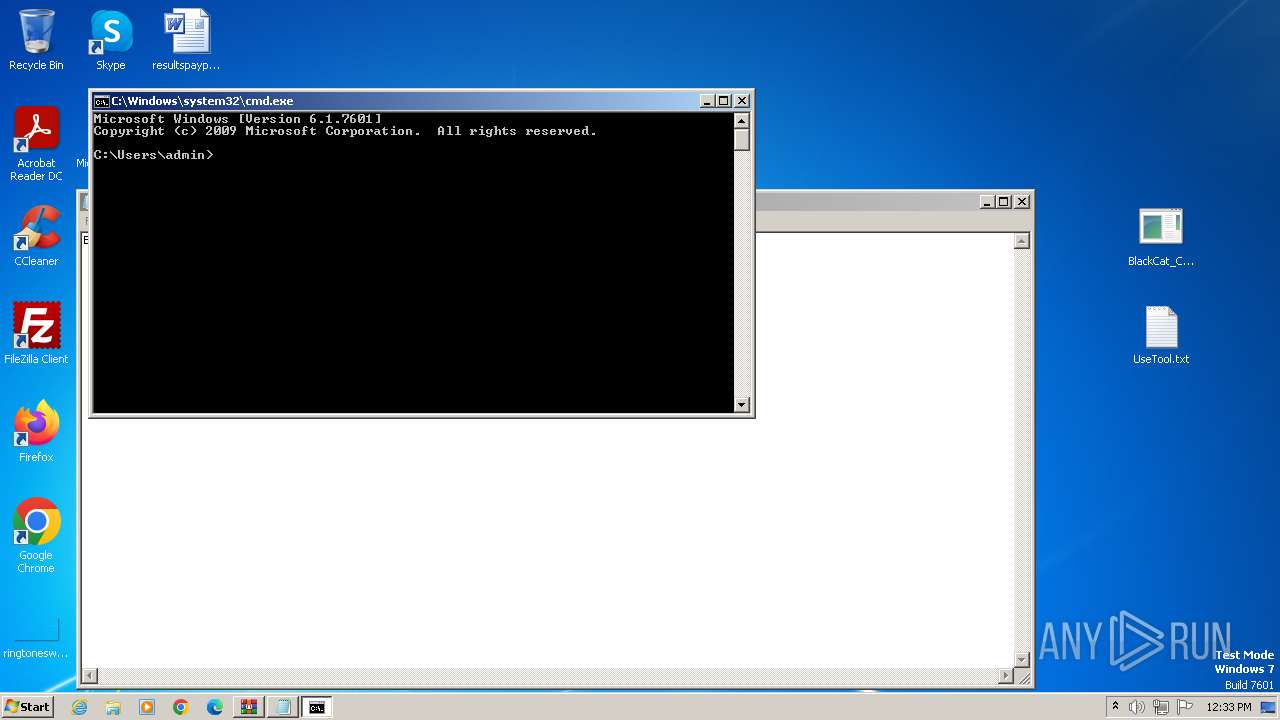Select the ringtonesw desktop file
Screen dimensions: 1280x720
pyautogui.click(x=36, y=637)
